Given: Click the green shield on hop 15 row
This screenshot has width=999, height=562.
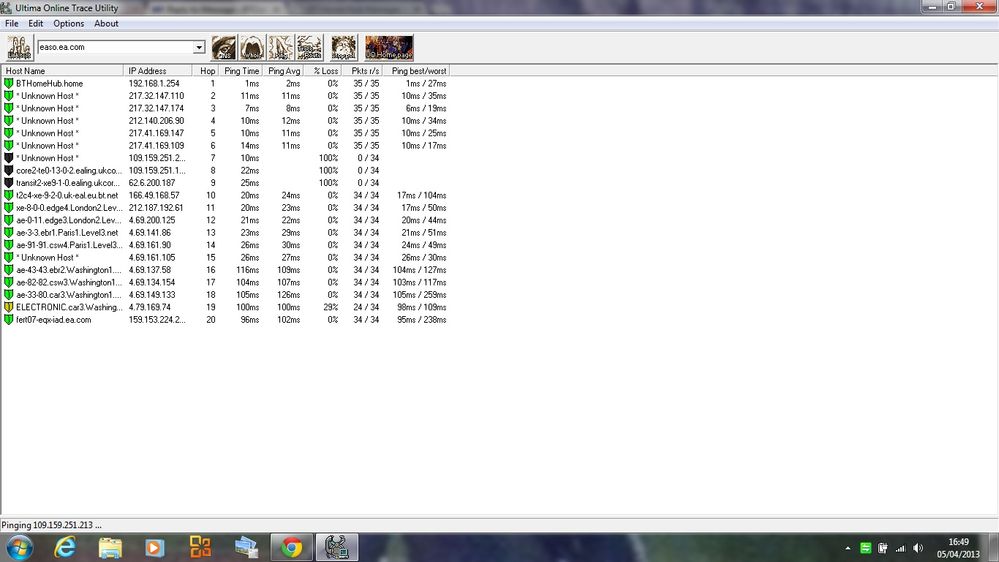Looking at the screenshot, I should pos(8,257).
